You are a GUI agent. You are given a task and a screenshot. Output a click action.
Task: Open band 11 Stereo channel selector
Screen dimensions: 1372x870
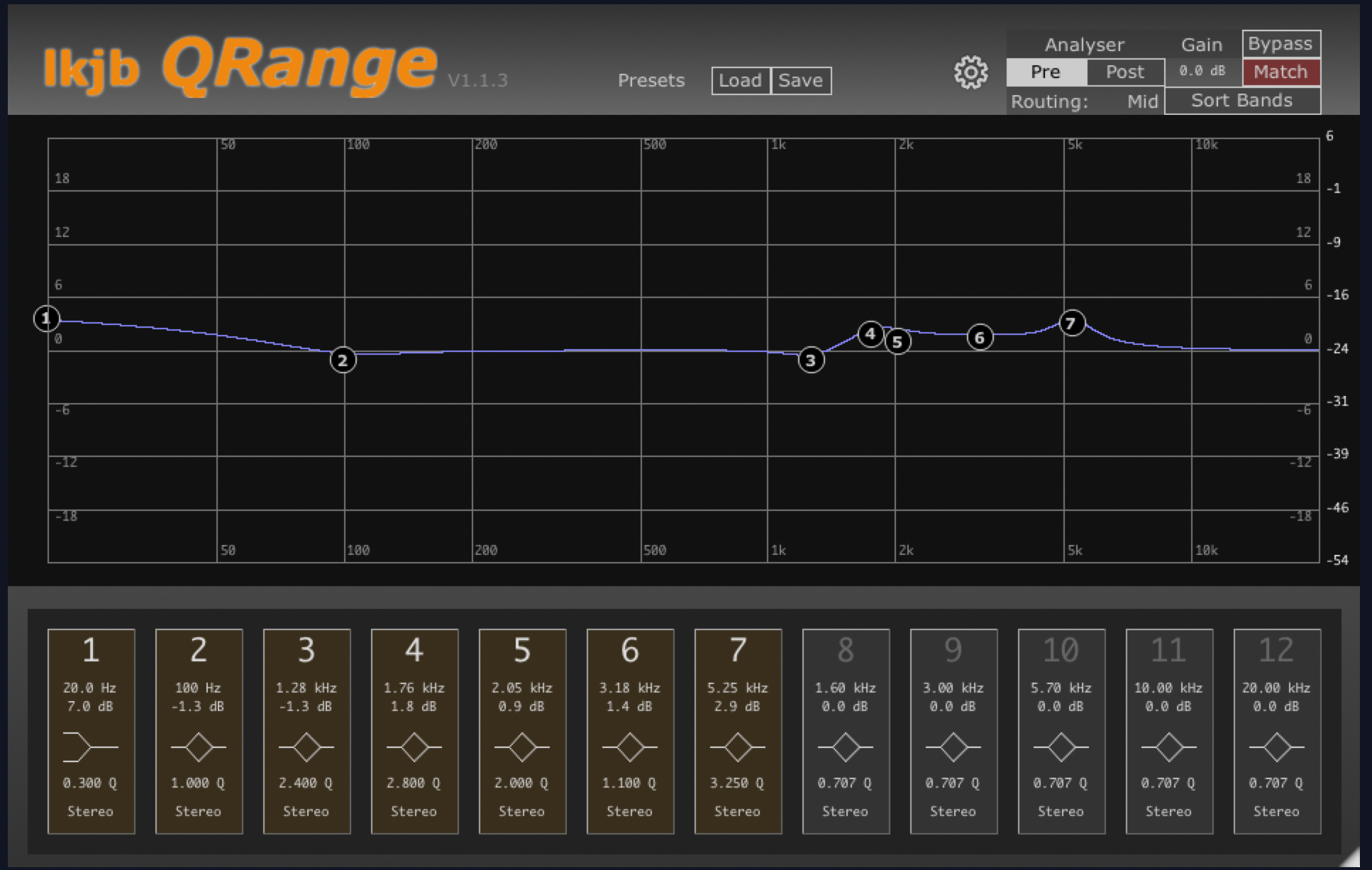tap(1169, 811)
